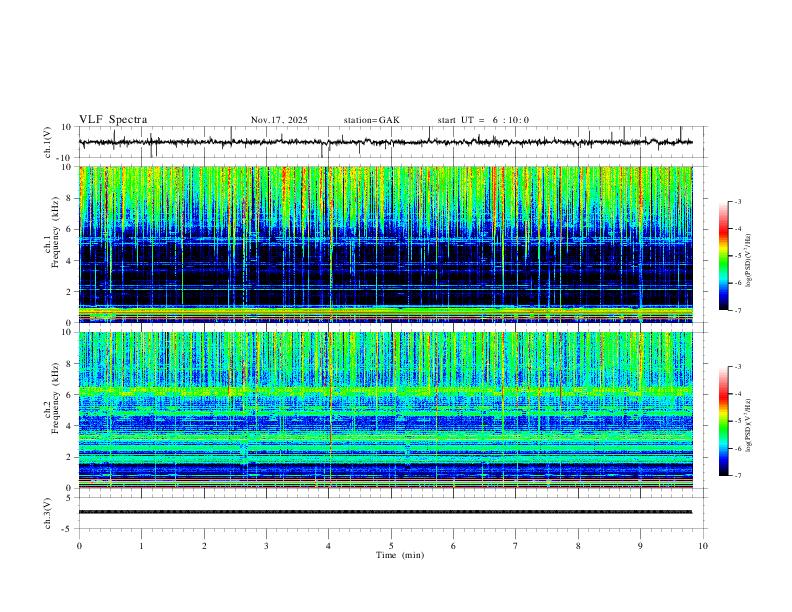The width and height of the screenshot is (792, 612).
Task: Click time-axis tick label "7"
Action: (x=516, y=546)
